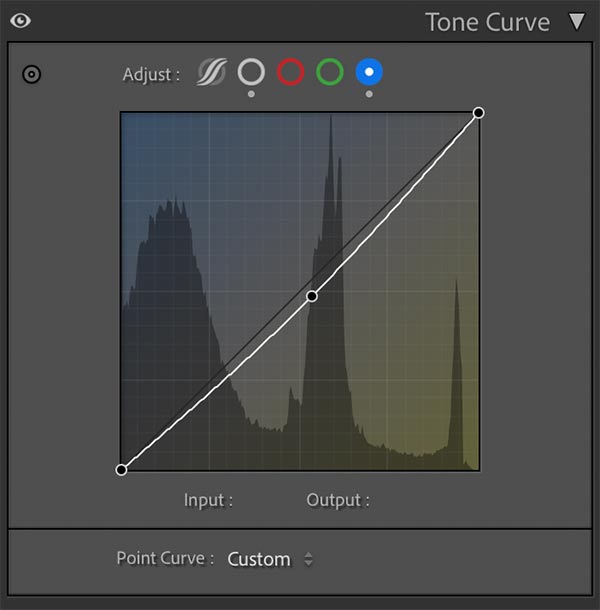The image size is (600, 610).
Task: Click the top-right curve endpoint
Action: [x=478, y=112]
